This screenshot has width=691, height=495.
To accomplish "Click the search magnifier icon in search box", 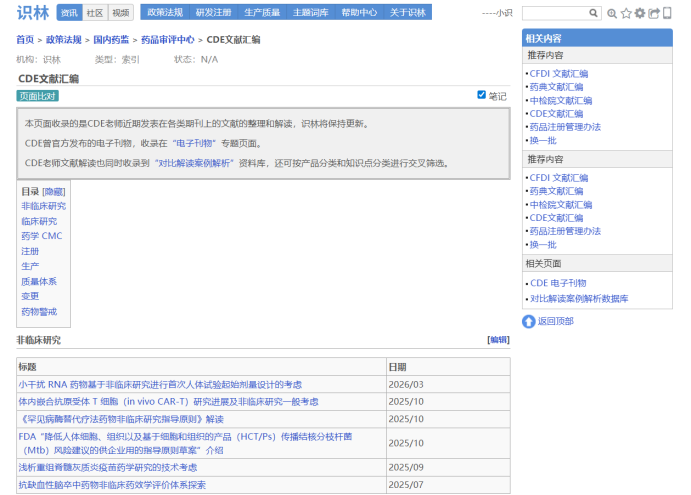I will point(594,14).
